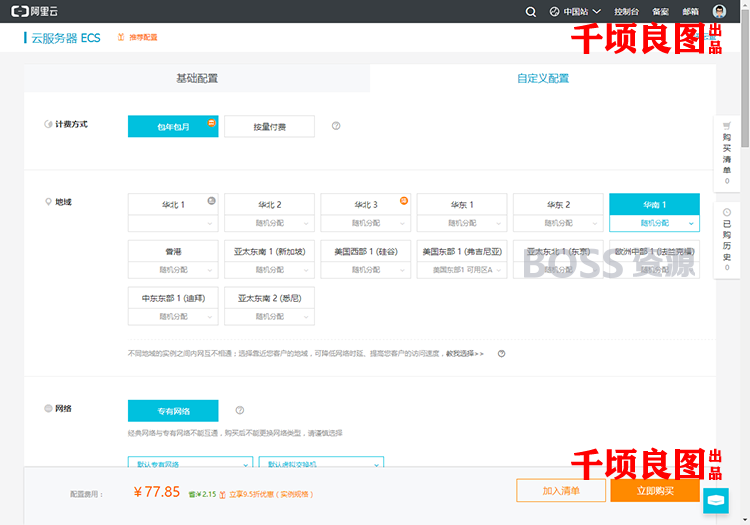750x525 pixels.
Task: Open zone dropdown under 香港
Action: pos(173,270)
